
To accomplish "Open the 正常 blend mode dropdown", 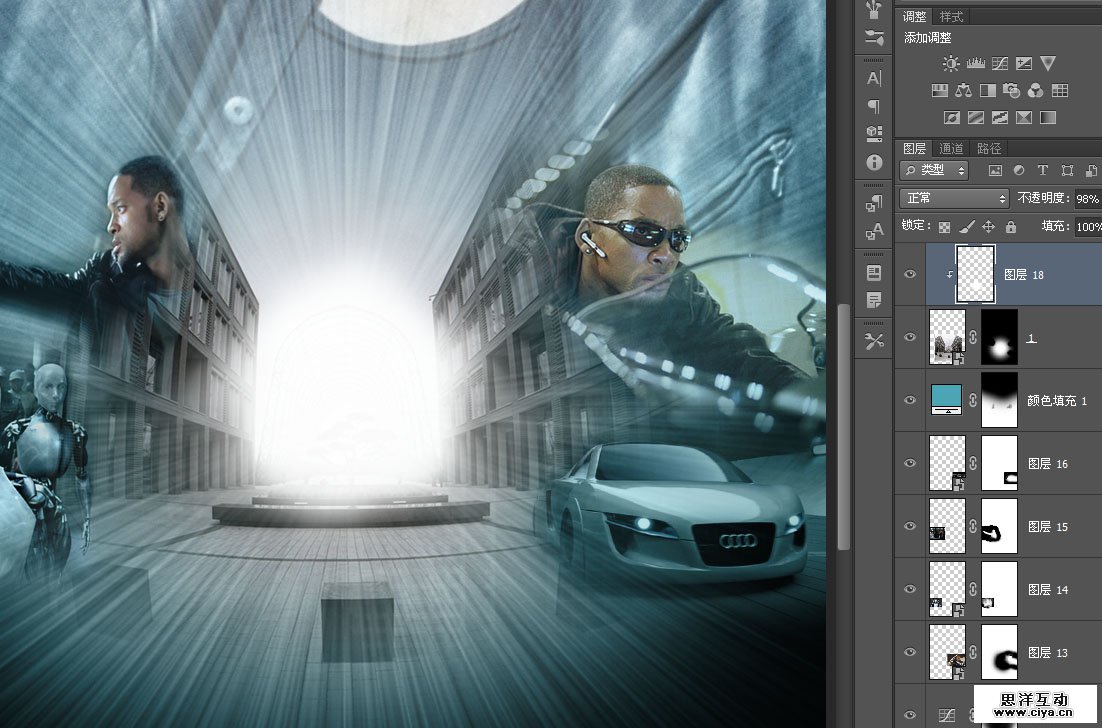I will pos(954,199).
